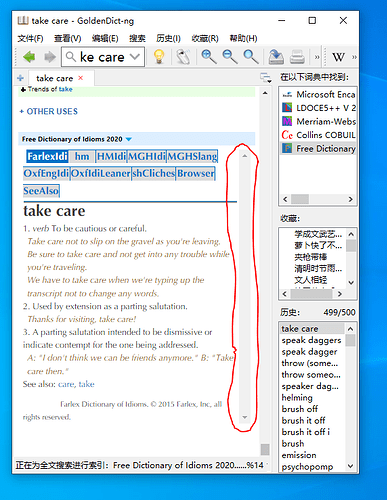Image resolution: width=387 pixels, height=500 pixels.
Task: Zoom out with the minus magnifier
Action: tap(230, 57)
